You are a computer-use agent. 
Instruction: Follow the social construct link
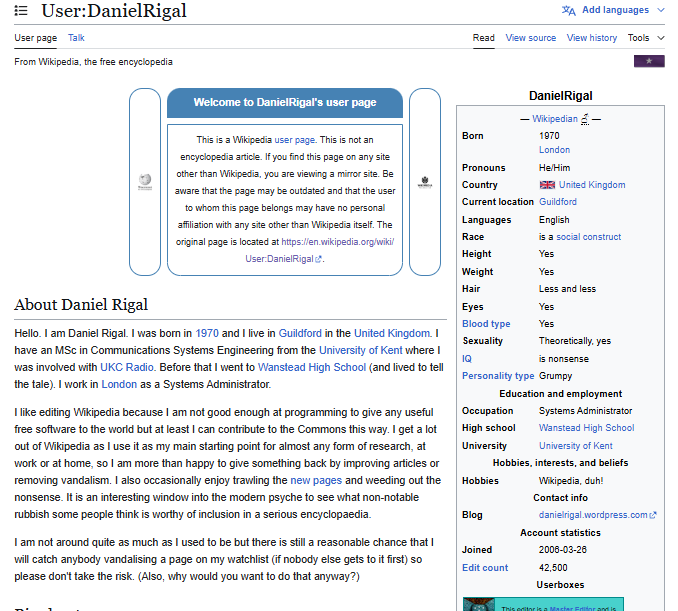pos(588,237)
